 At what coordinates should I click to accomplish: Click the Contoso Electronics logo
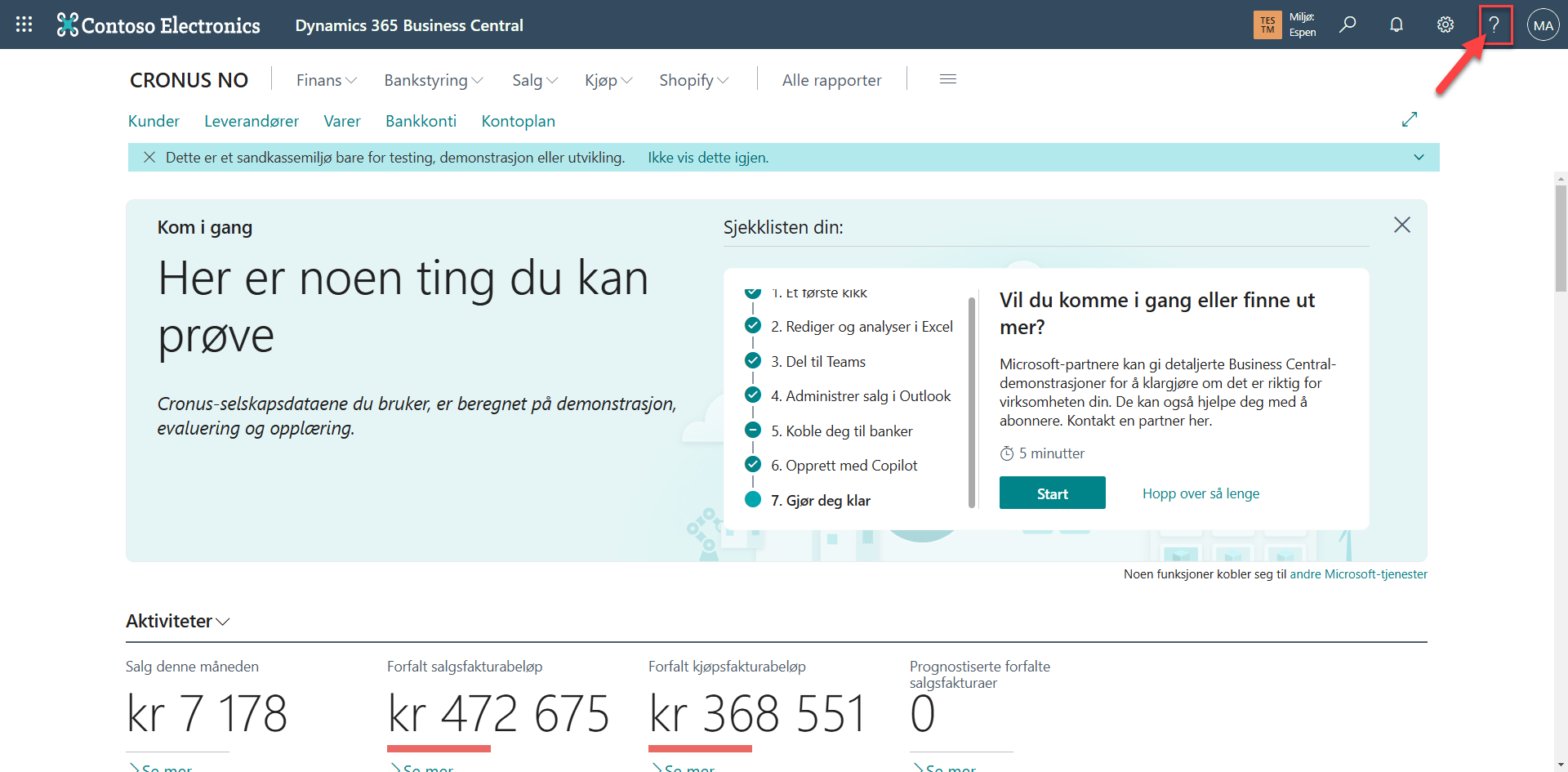click(x=158, y=25)
